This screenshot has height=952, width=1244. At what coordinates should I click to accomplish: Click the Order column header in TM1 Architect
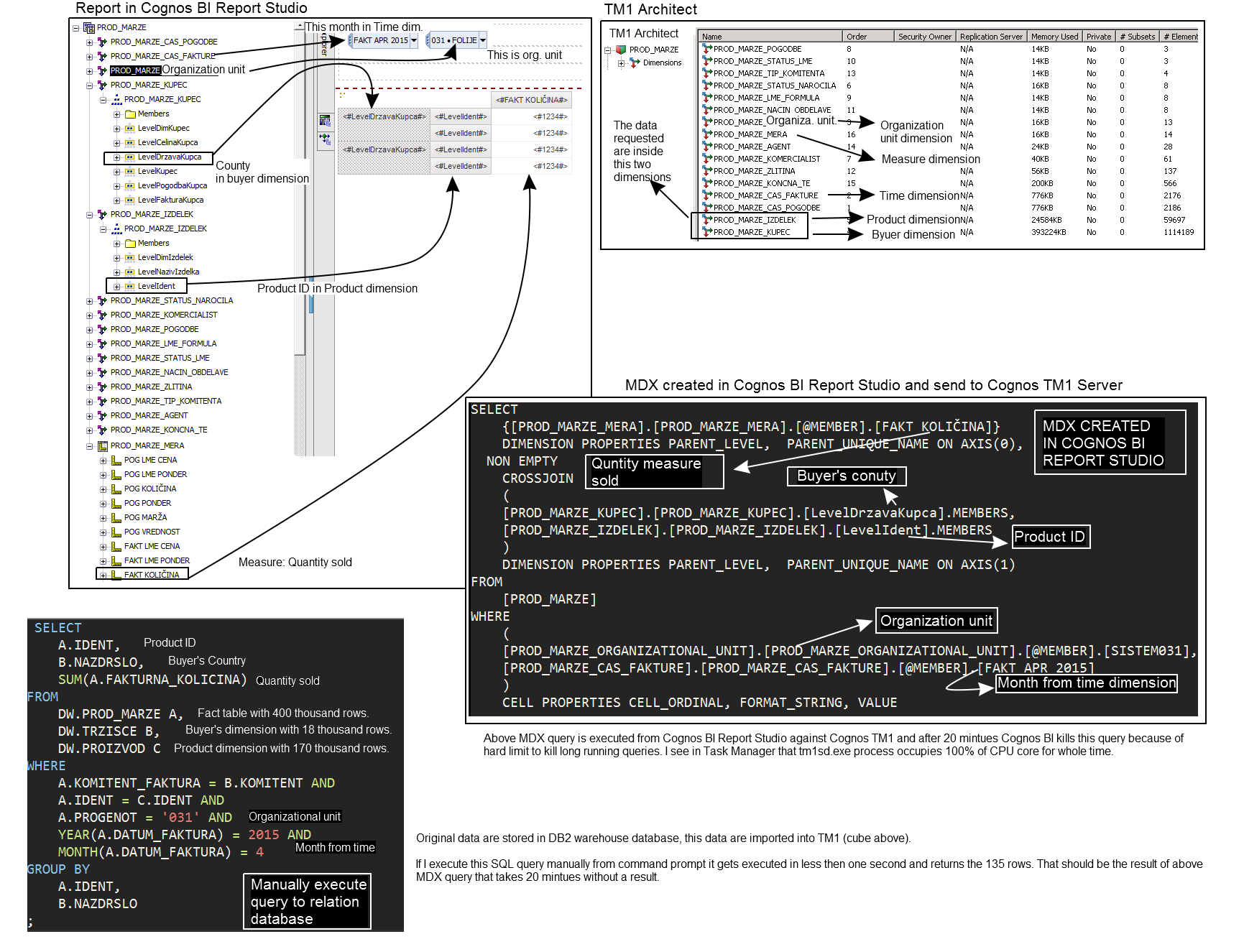coord(868,37)
